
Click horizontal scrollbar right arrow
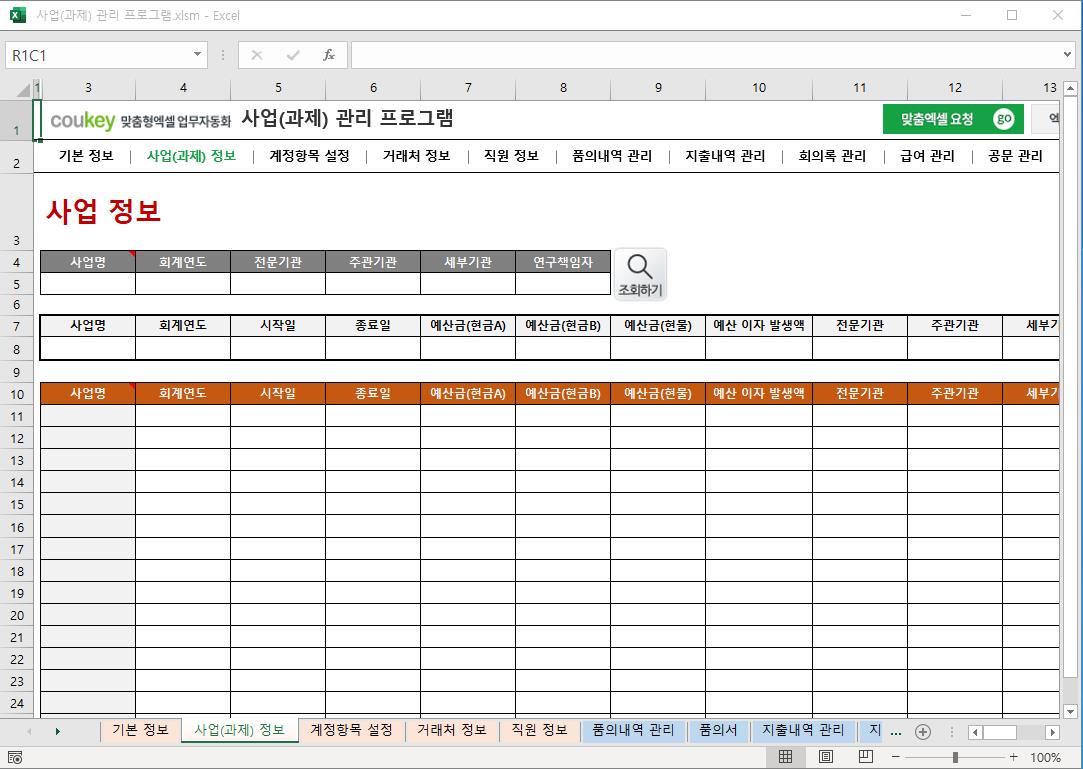[x=1053, y=732]
